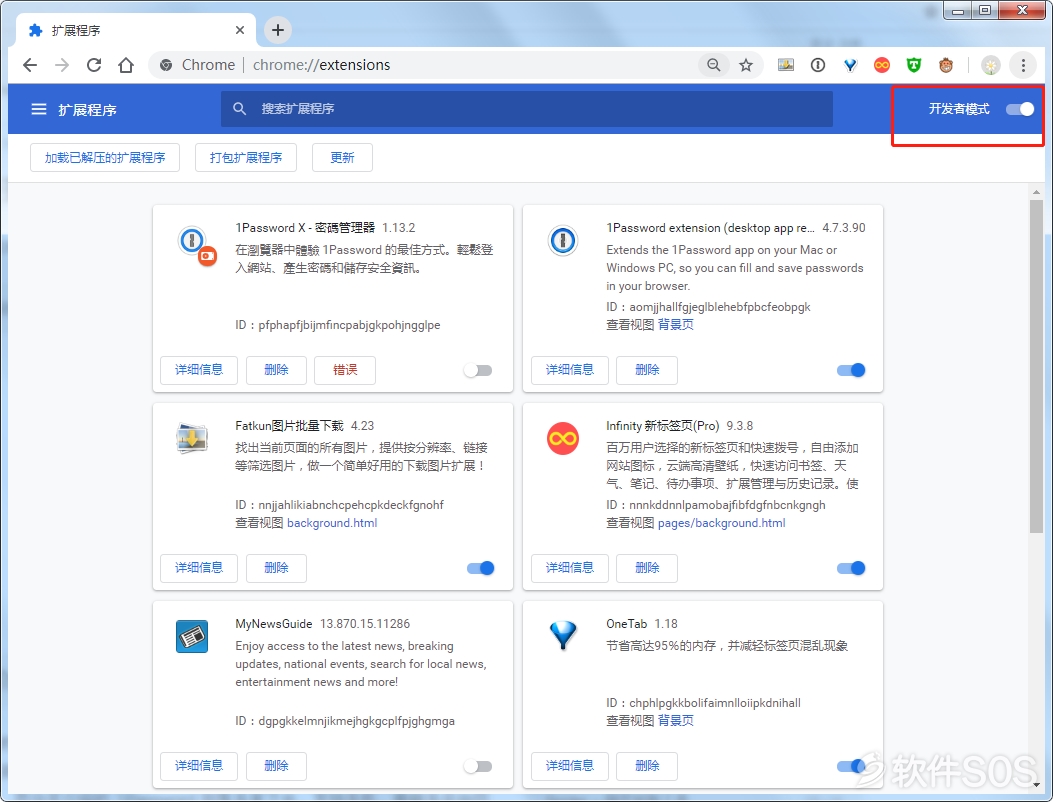Viewport: 1053px width, 802px height.
Task: Open details for Fatkun extension
Action: tap(199, 568)
